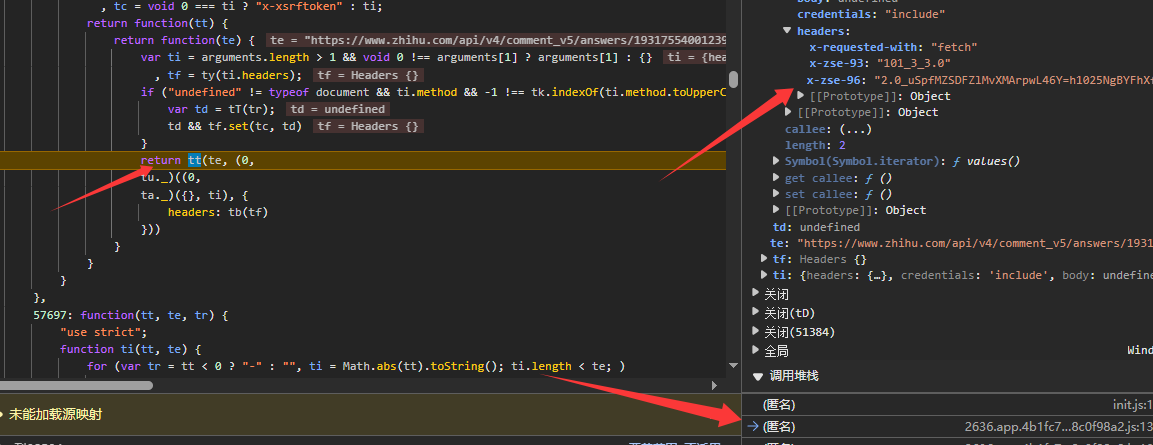Viewport: 1153px width, 445px height.
Task: Collapse the headers object in scope panel
Action: [788, 31]
